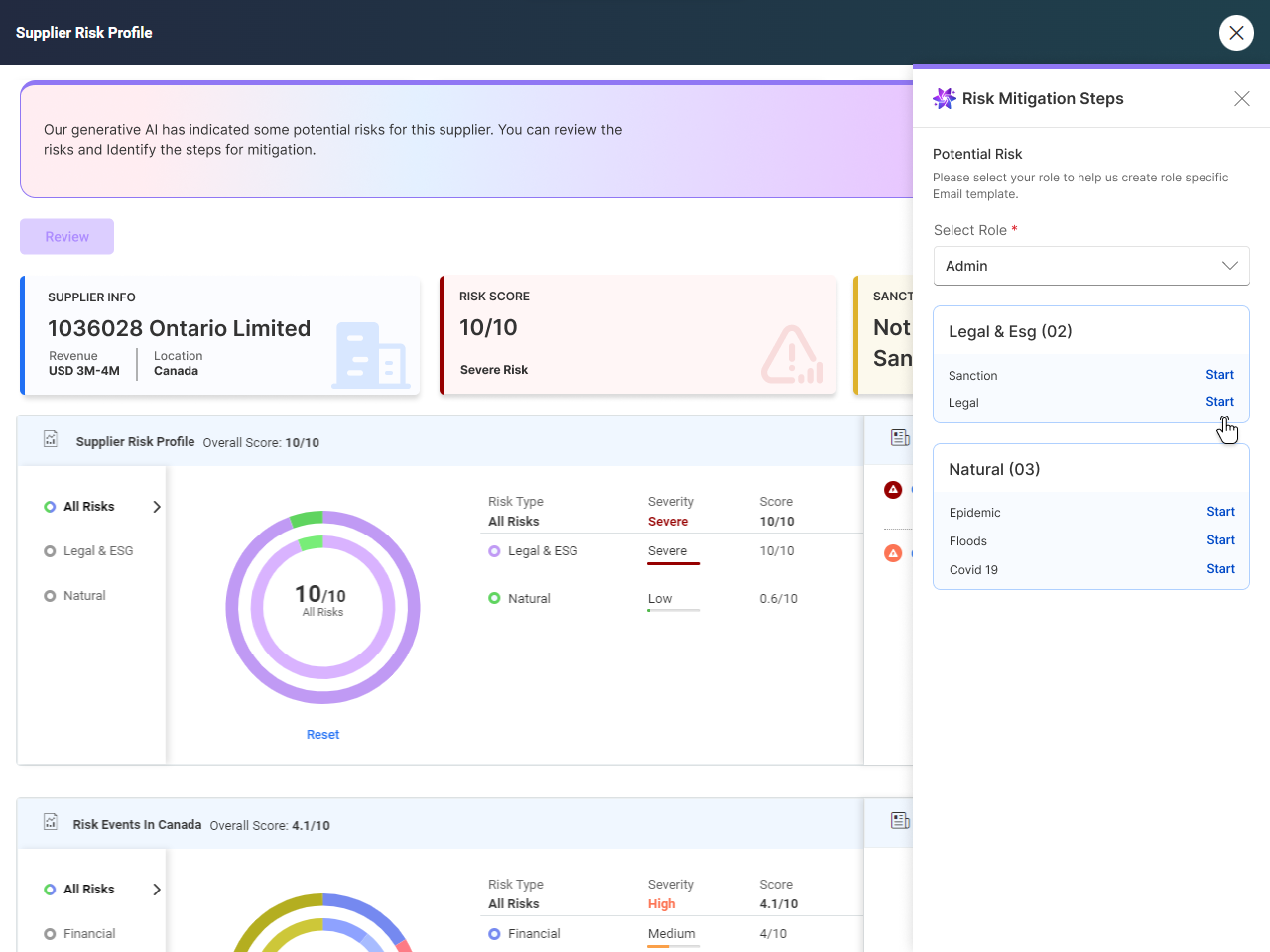Click the Canada location value

[x=176, y=371]
